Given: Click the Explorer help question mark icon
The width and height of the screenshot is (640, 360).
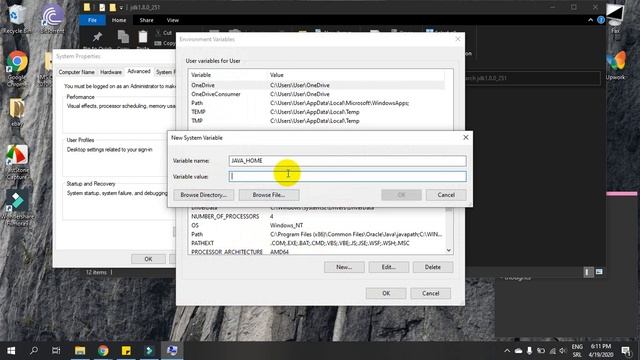Looking at the screenshot, I should point(601,20).
